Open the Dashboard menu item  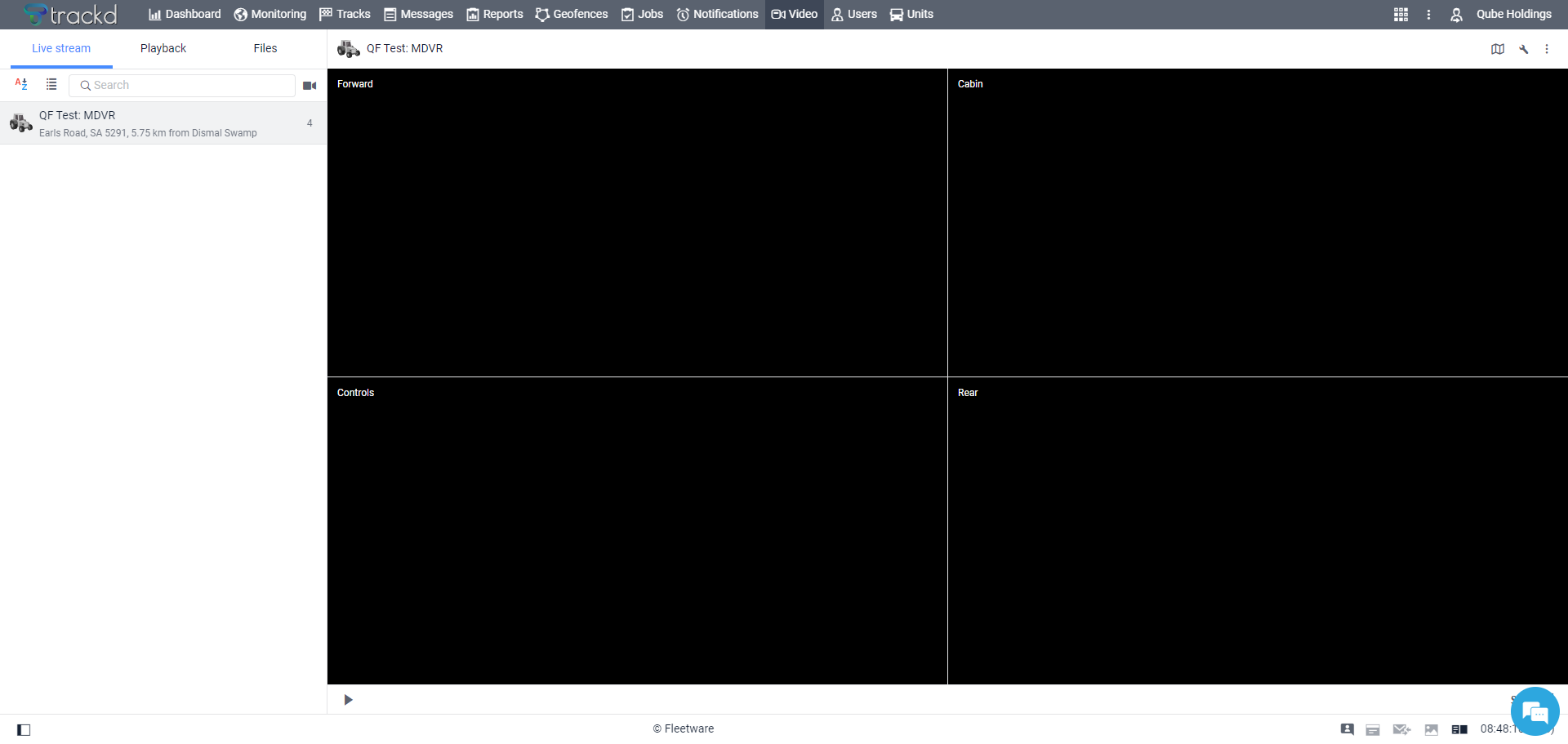tap(185, 14)
